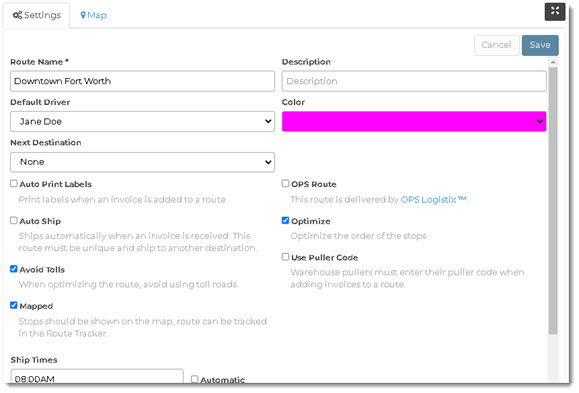579x393 pixels.
Task: Click the scrollbar up arrow
Action: click(553, 62)
